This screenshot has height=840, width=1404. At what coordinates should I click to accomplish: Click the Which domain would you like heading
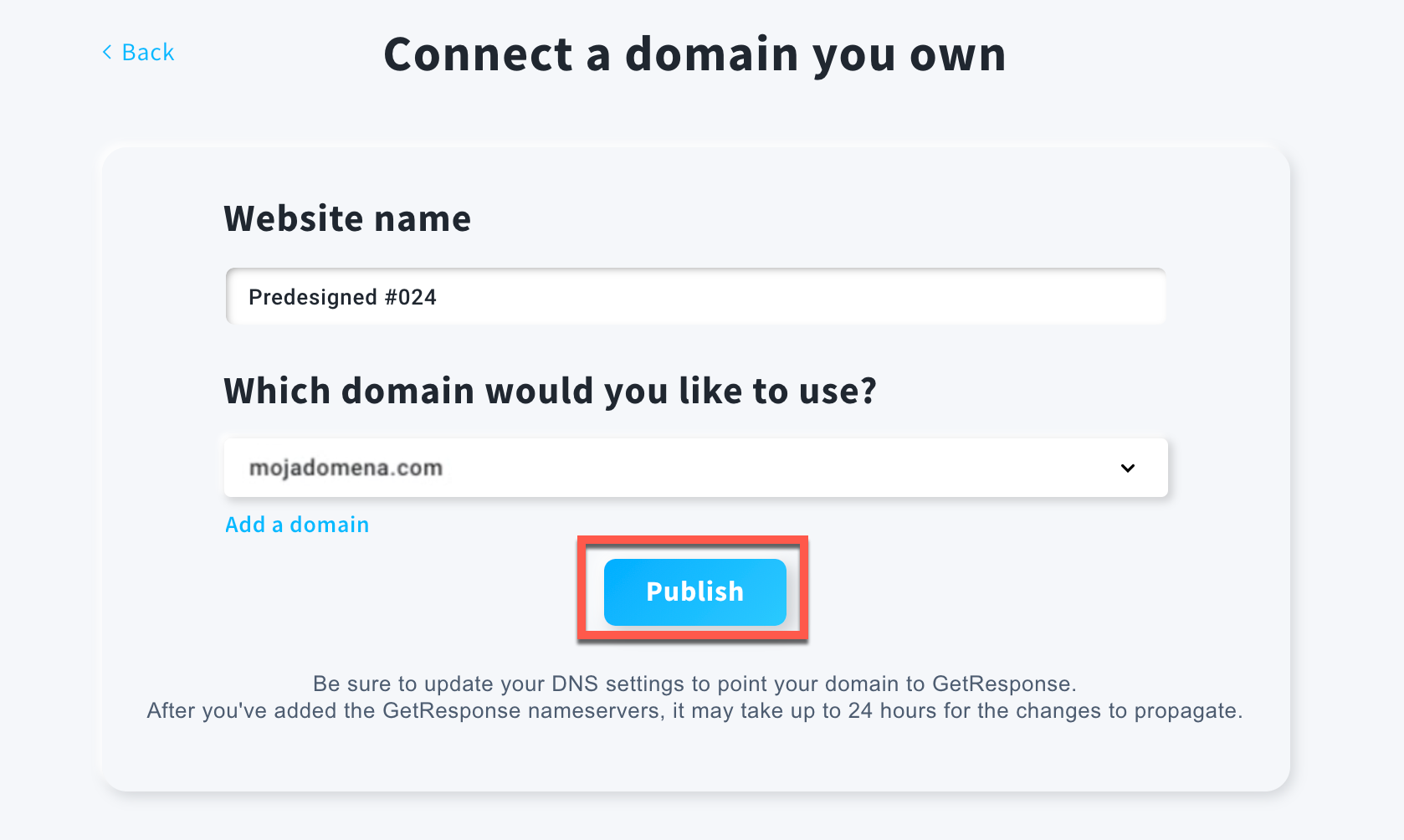pos(550,391)
